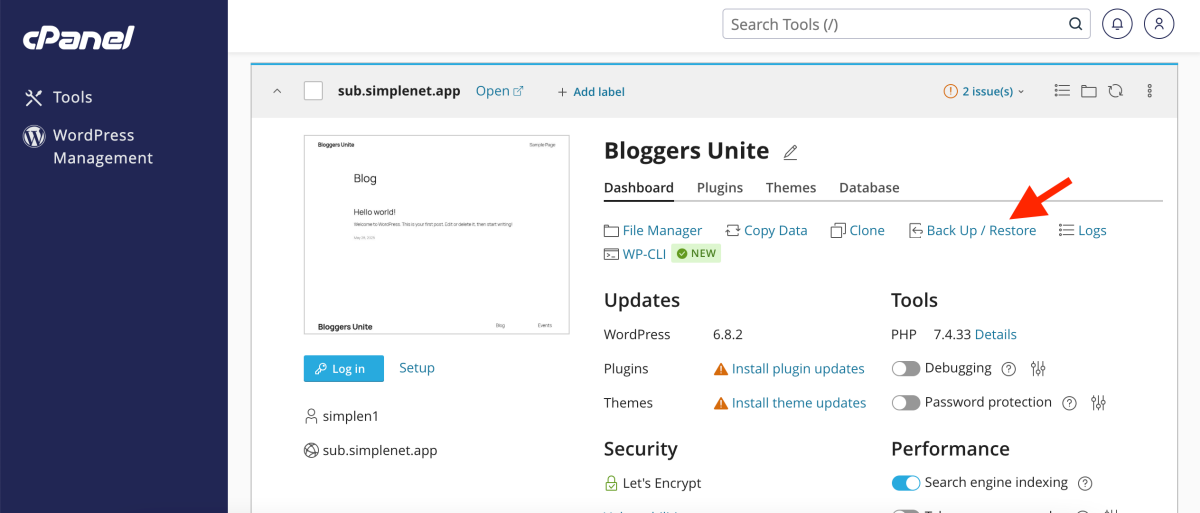Screen dimensions: 1200x513
Task: Open the Password protection settings sliders icon
Action: 1099,403
